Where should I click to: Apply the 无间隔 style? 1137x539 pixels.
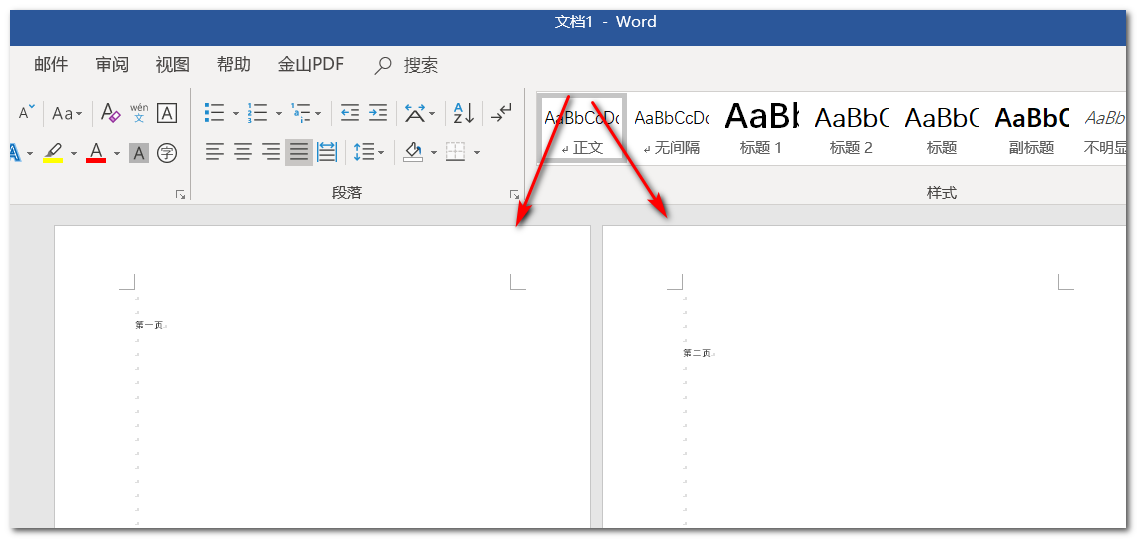[671, 128]
